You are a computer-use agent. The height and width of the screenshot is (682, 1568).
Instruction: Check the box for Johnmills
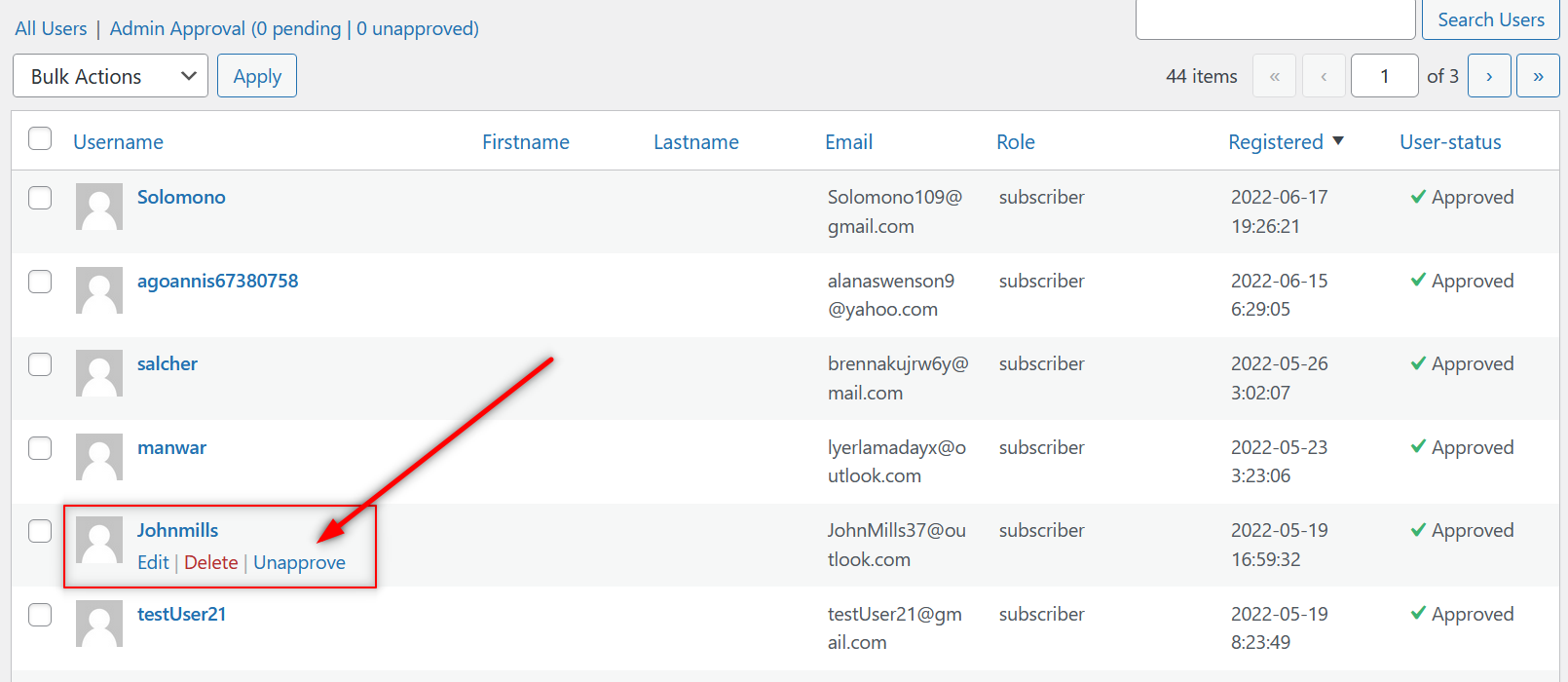pos(40,531)
